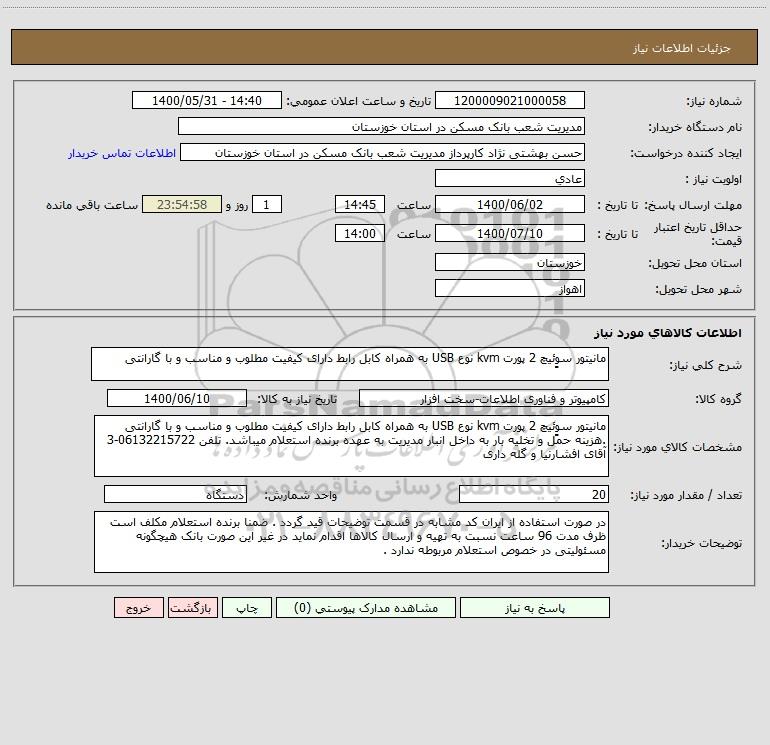Select the response deadline time 14:45
Screen dimensions: 770x745
[359, 204]
